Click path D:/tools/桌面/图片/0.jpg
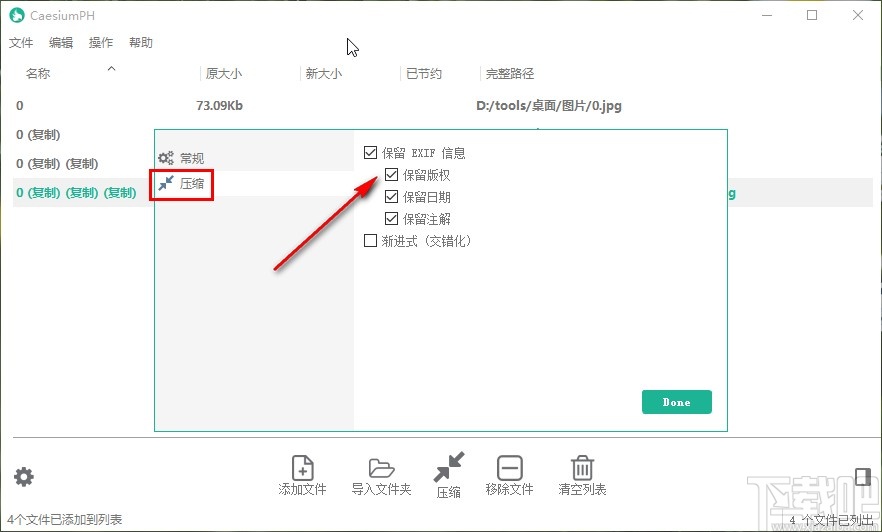Image resolution: width=882 pixels, height=532 pixels. tap(549, 106)
